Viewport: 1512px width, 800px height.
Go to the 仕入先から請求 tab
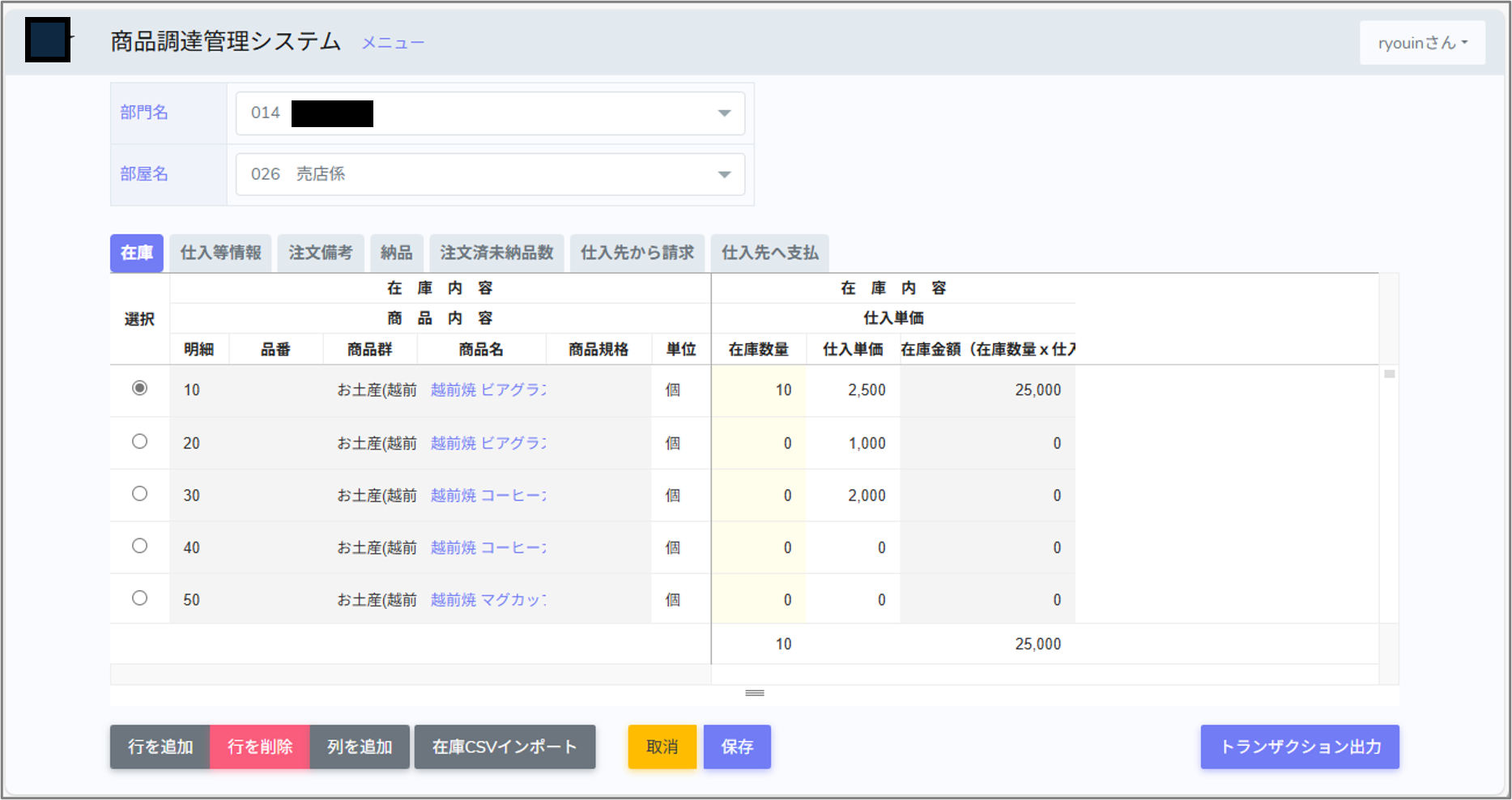[x=637, y=253]
